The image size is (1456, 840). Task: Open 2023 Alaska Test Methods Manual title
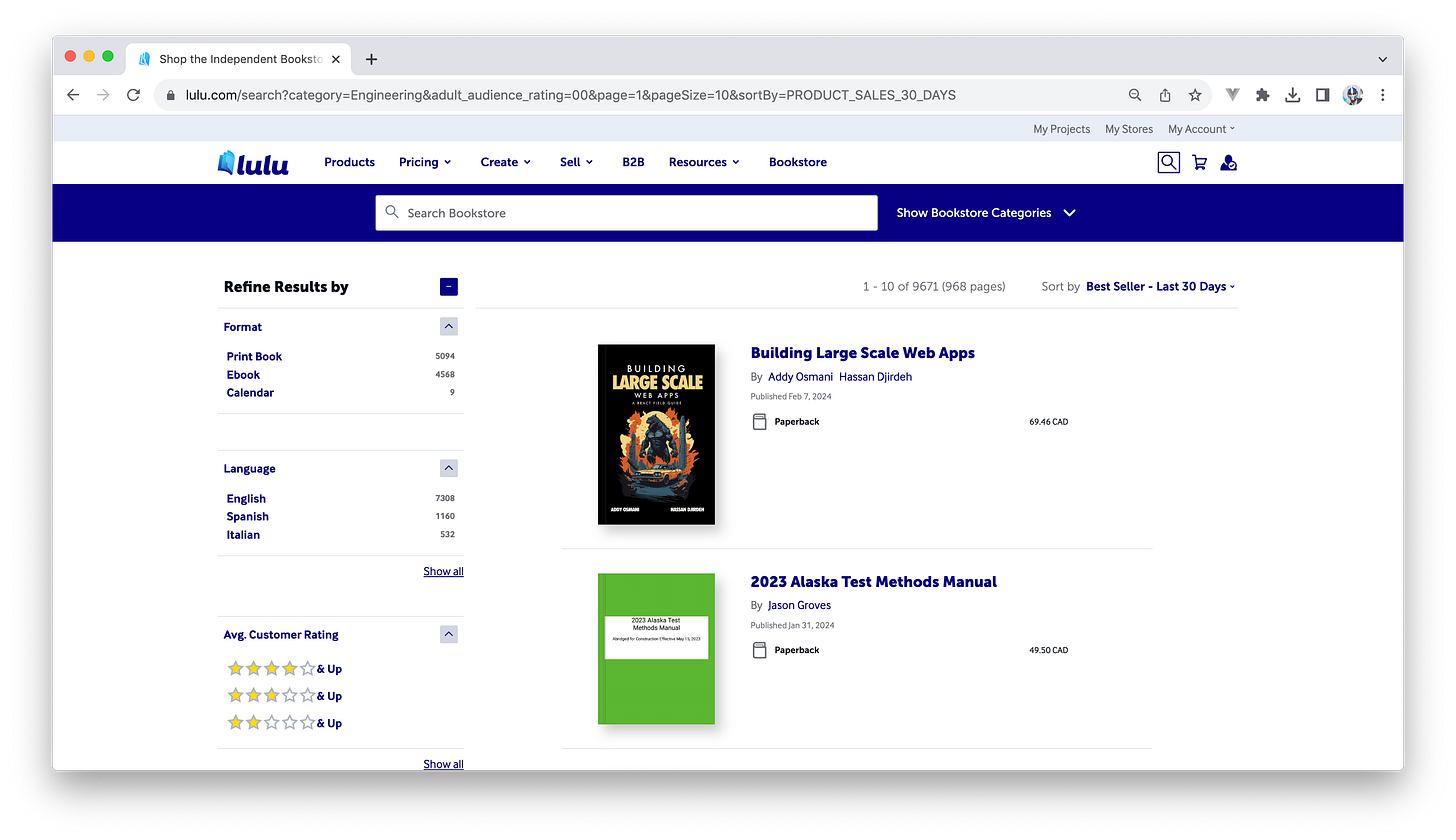[x=873, y=582]
